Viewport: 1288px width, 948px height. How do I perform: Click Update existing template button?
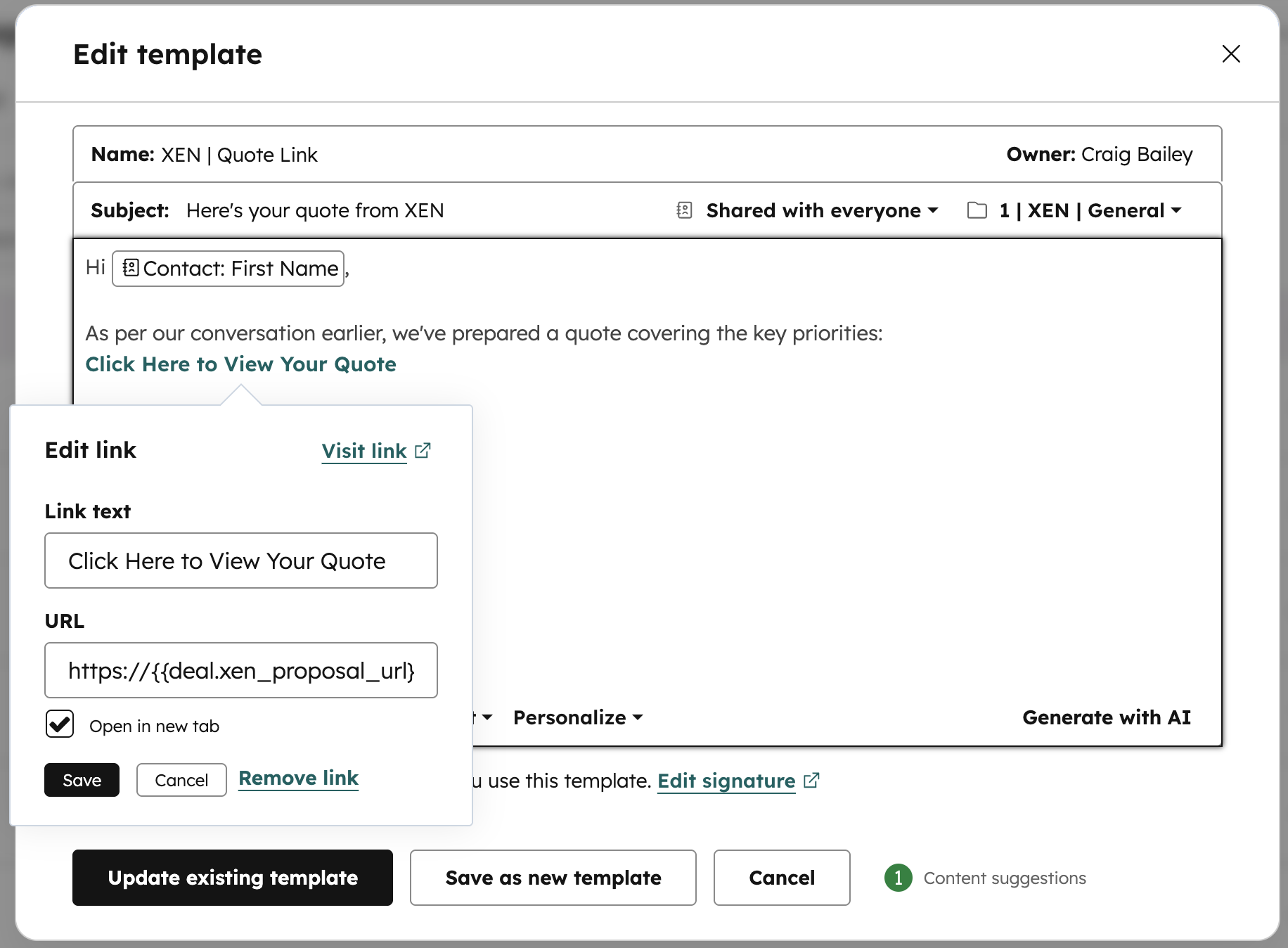[x=233, y=878]
